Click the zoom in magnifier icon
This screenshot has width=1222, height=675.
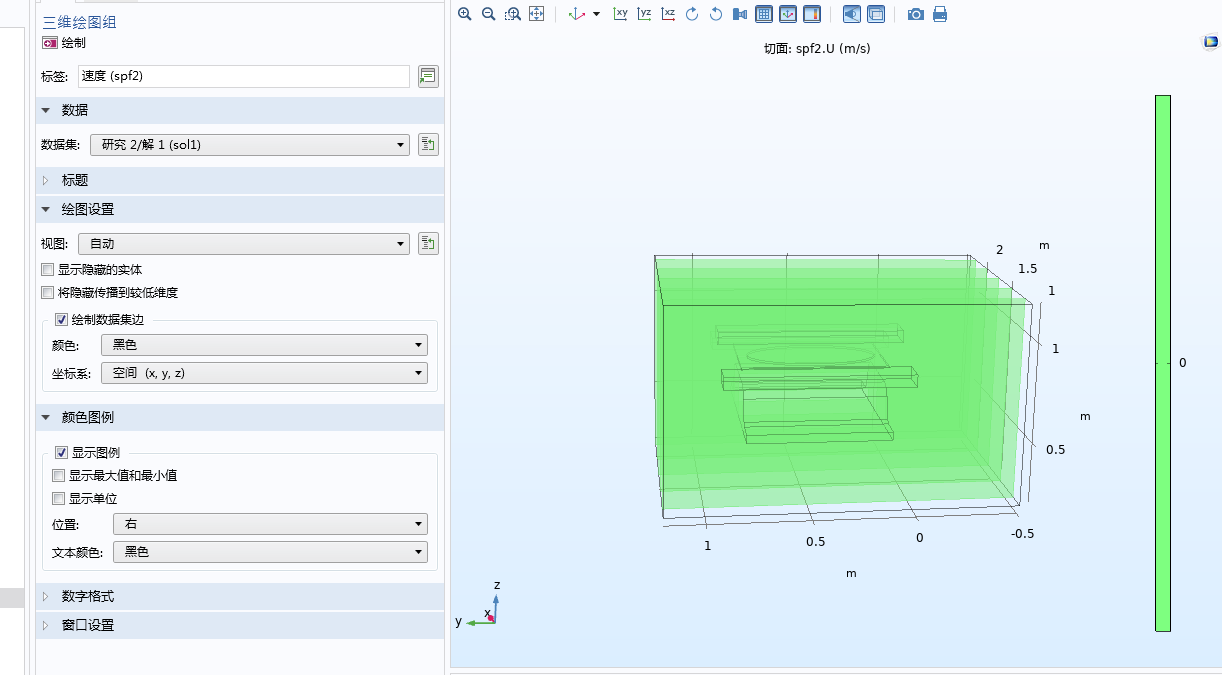tap(464, 14)
